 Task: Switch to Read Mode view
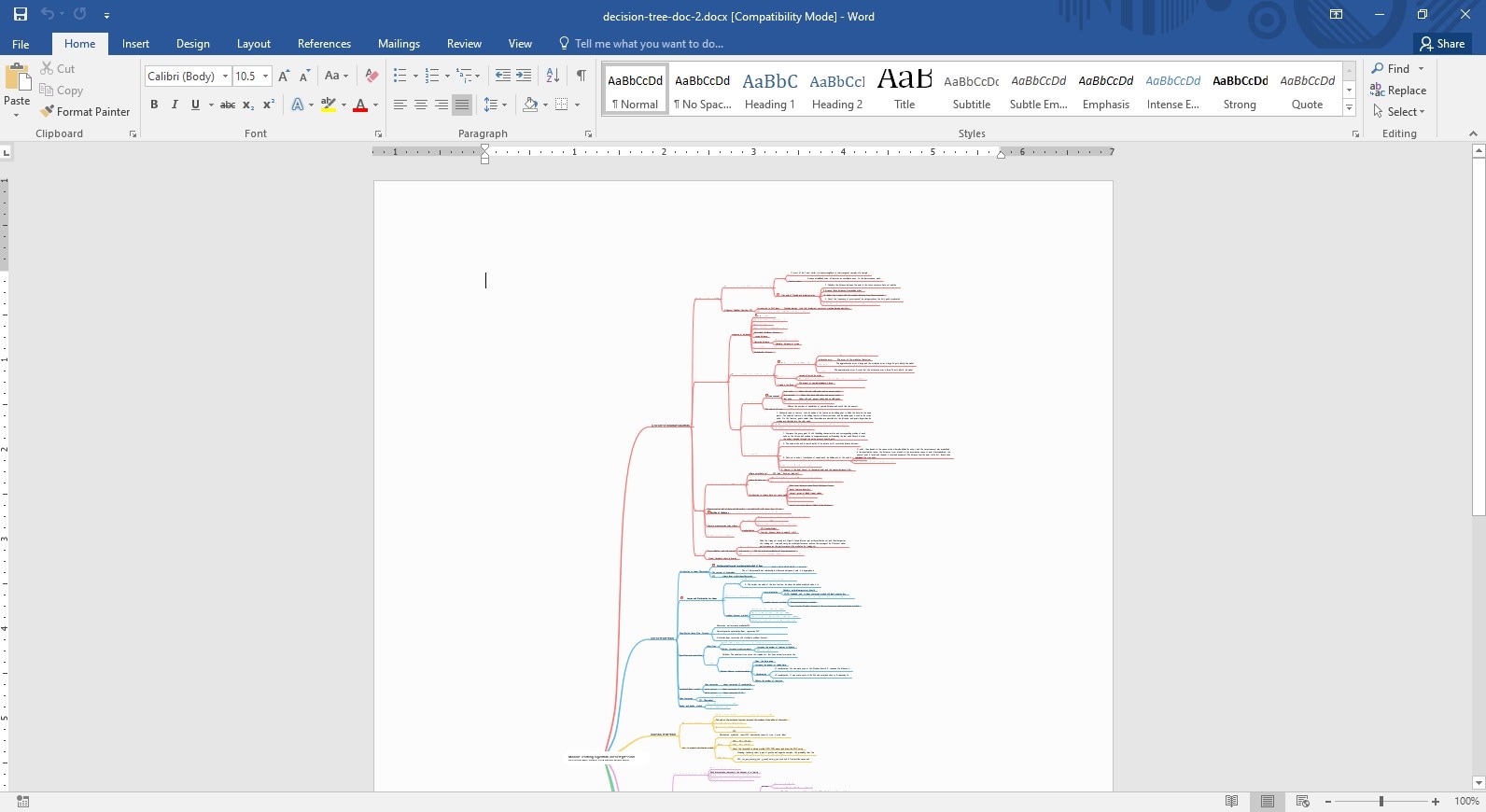1231,801
